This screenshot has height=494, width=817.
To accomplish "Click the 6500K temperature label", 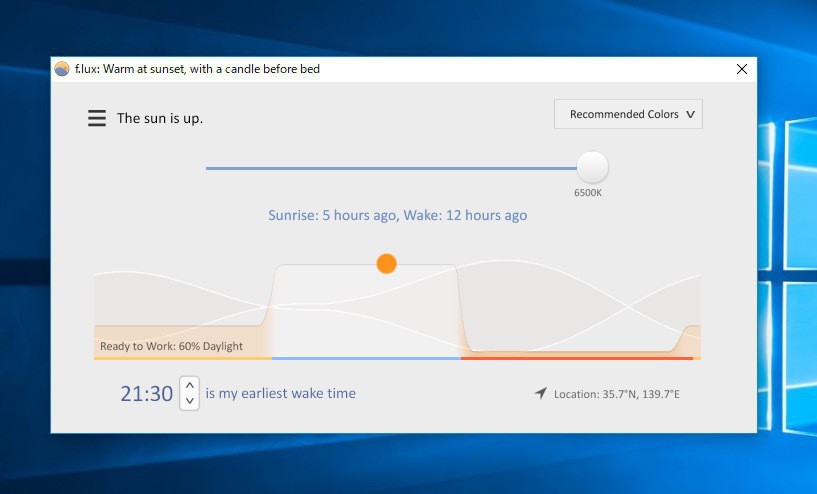I will point(588,193).
